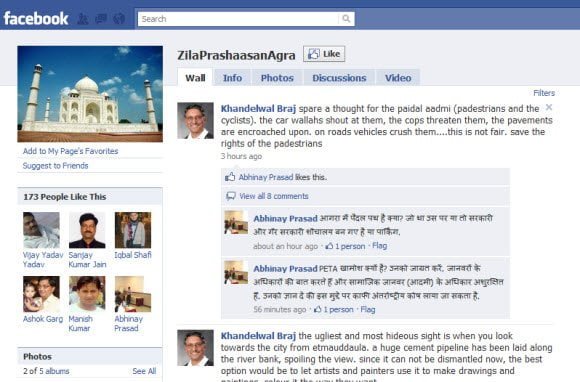
Task: Open the friend requests icon in header
Action: click(x=82, y=19)
